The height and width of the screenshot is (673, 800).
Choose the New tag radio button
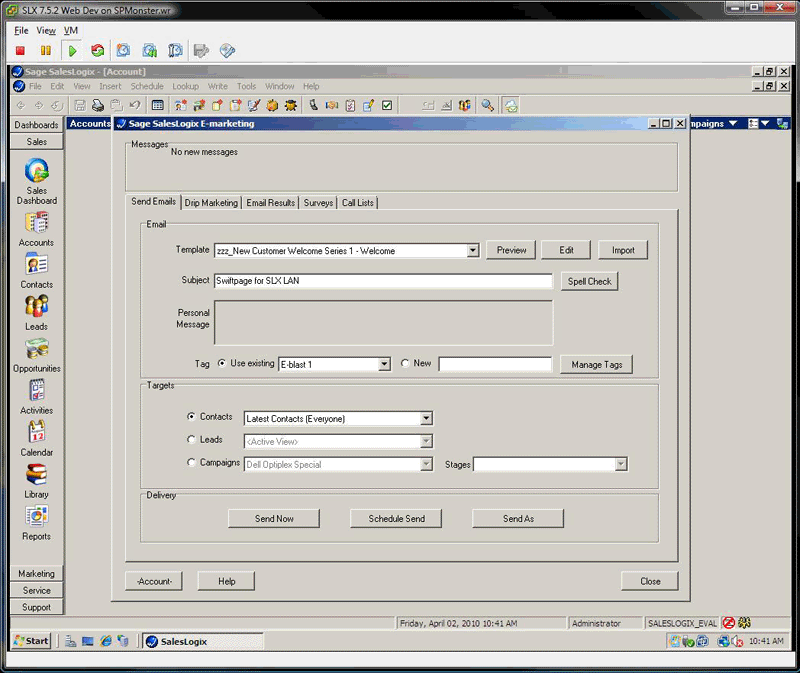tap(405, 363)
